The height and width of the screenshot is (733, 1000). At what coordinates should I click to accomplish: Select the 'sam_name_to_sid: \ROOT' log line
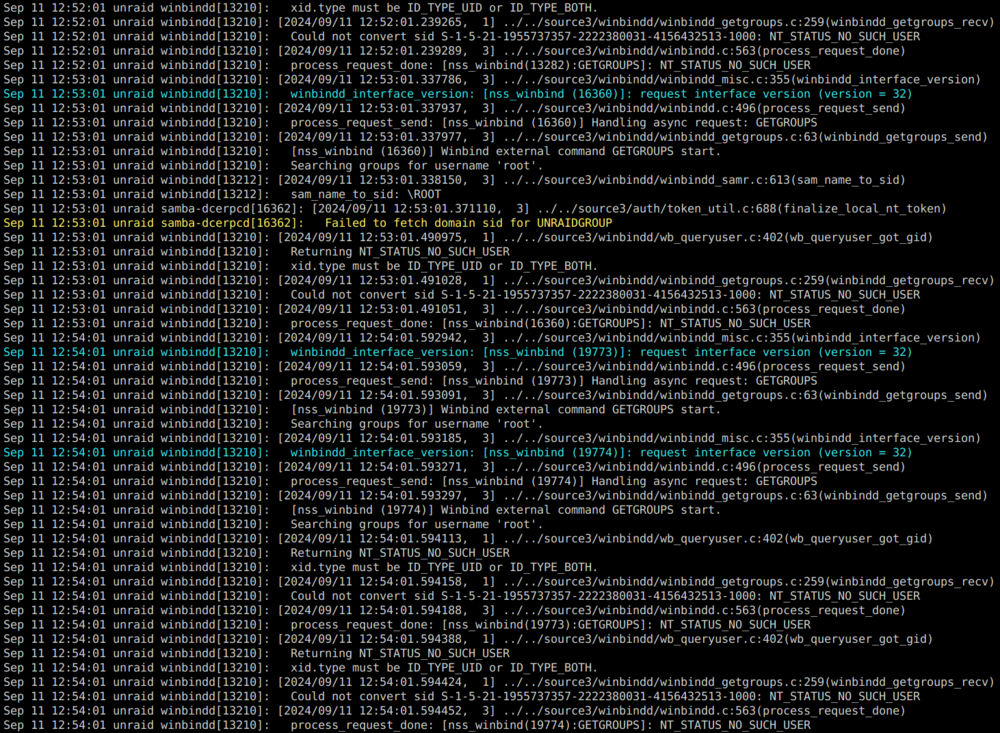pos(222,194)
